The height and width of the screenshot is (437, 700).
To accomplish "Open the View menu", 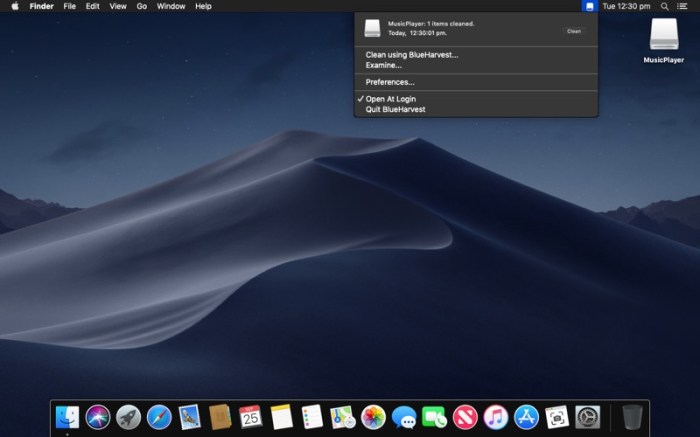I will 118,6.
